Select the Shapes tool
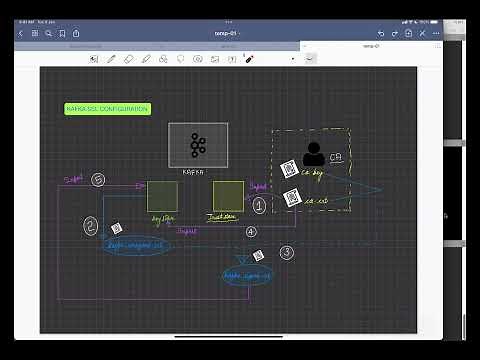Image resolution: width=480 pixels, height=360 pixels. point(163,59)
